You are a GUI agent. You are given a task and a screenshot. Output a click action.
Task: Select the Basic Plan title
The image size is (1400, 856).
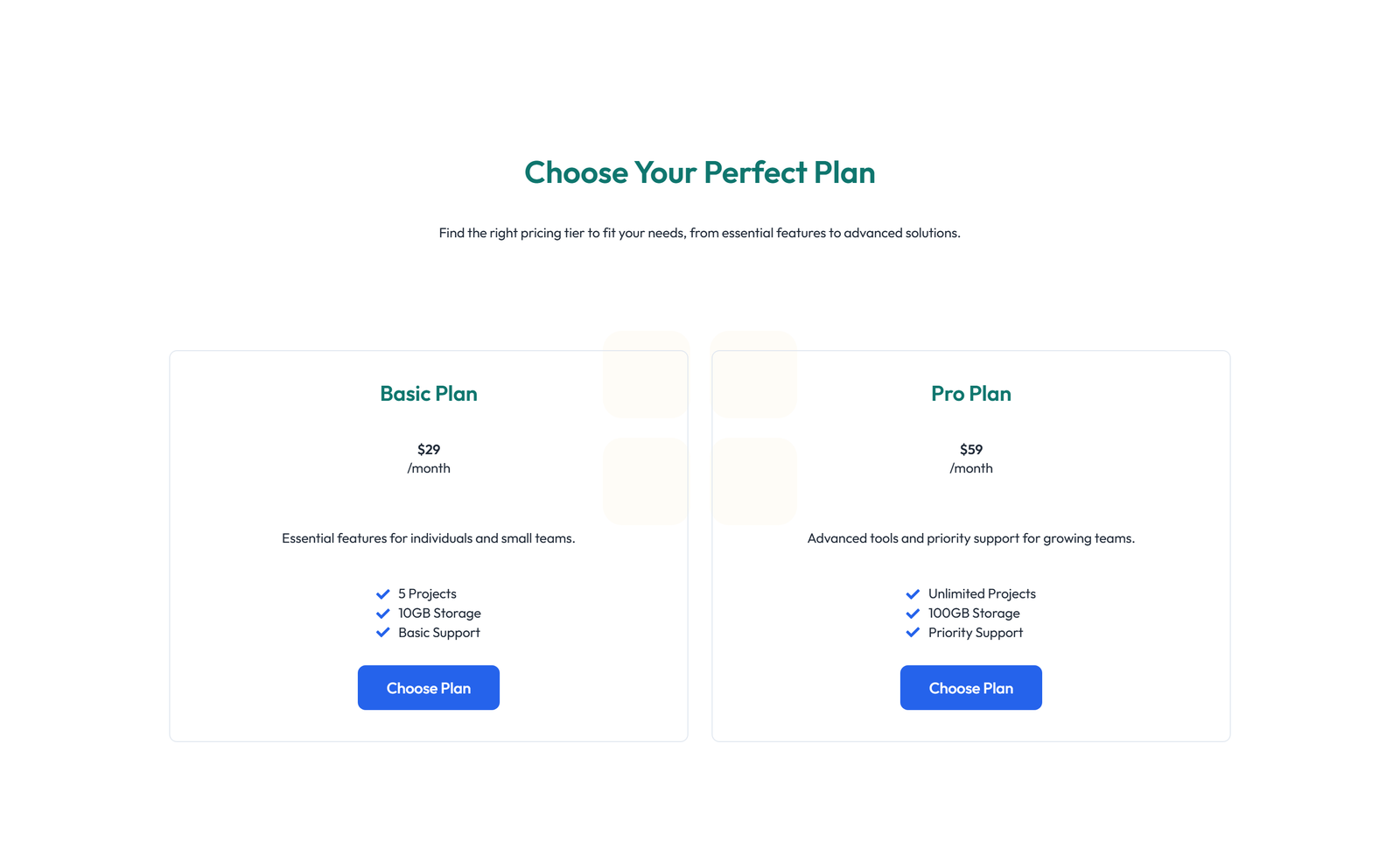coord(428,394)
